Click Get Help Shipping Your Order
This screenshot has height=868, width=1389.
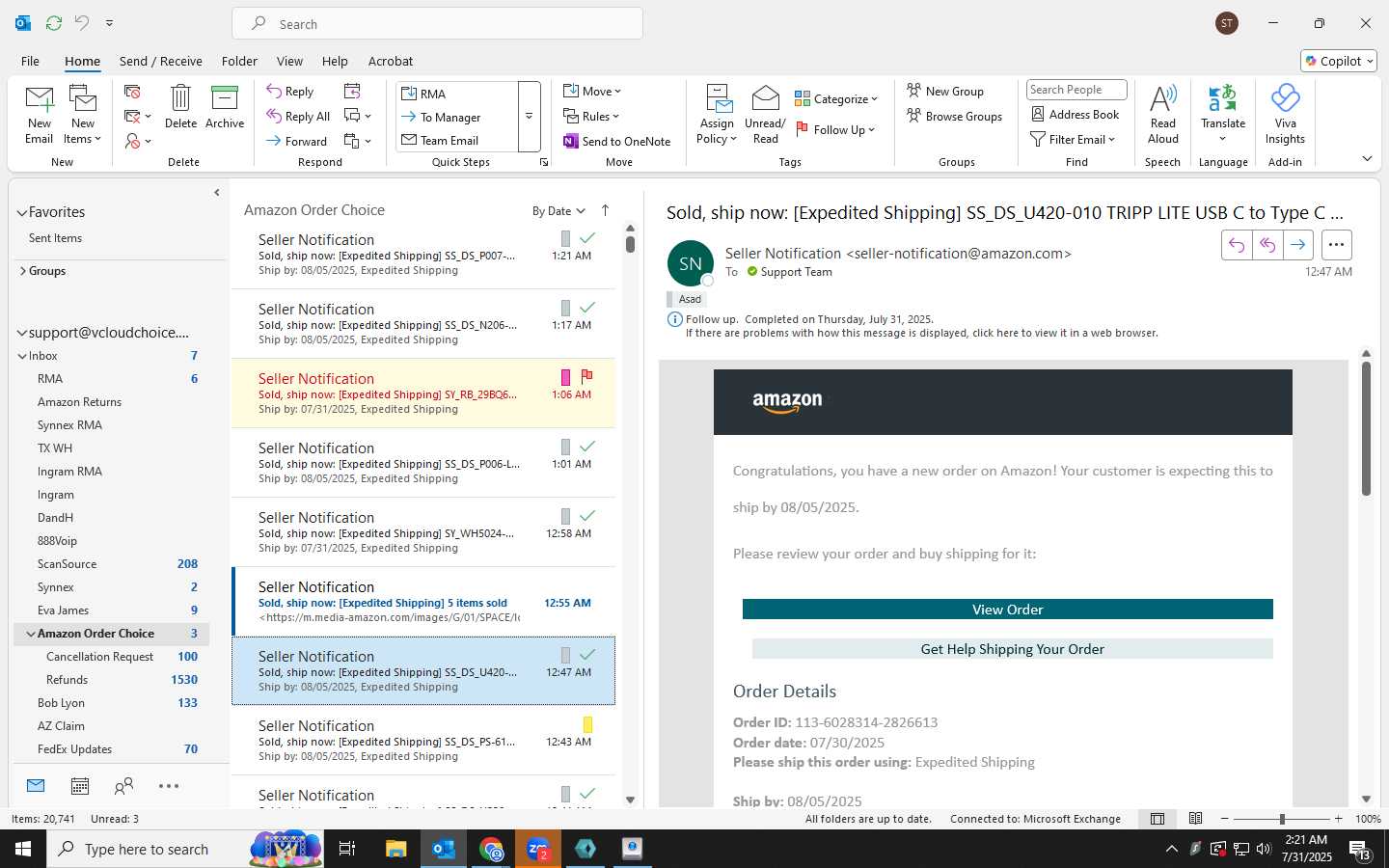1012,649
